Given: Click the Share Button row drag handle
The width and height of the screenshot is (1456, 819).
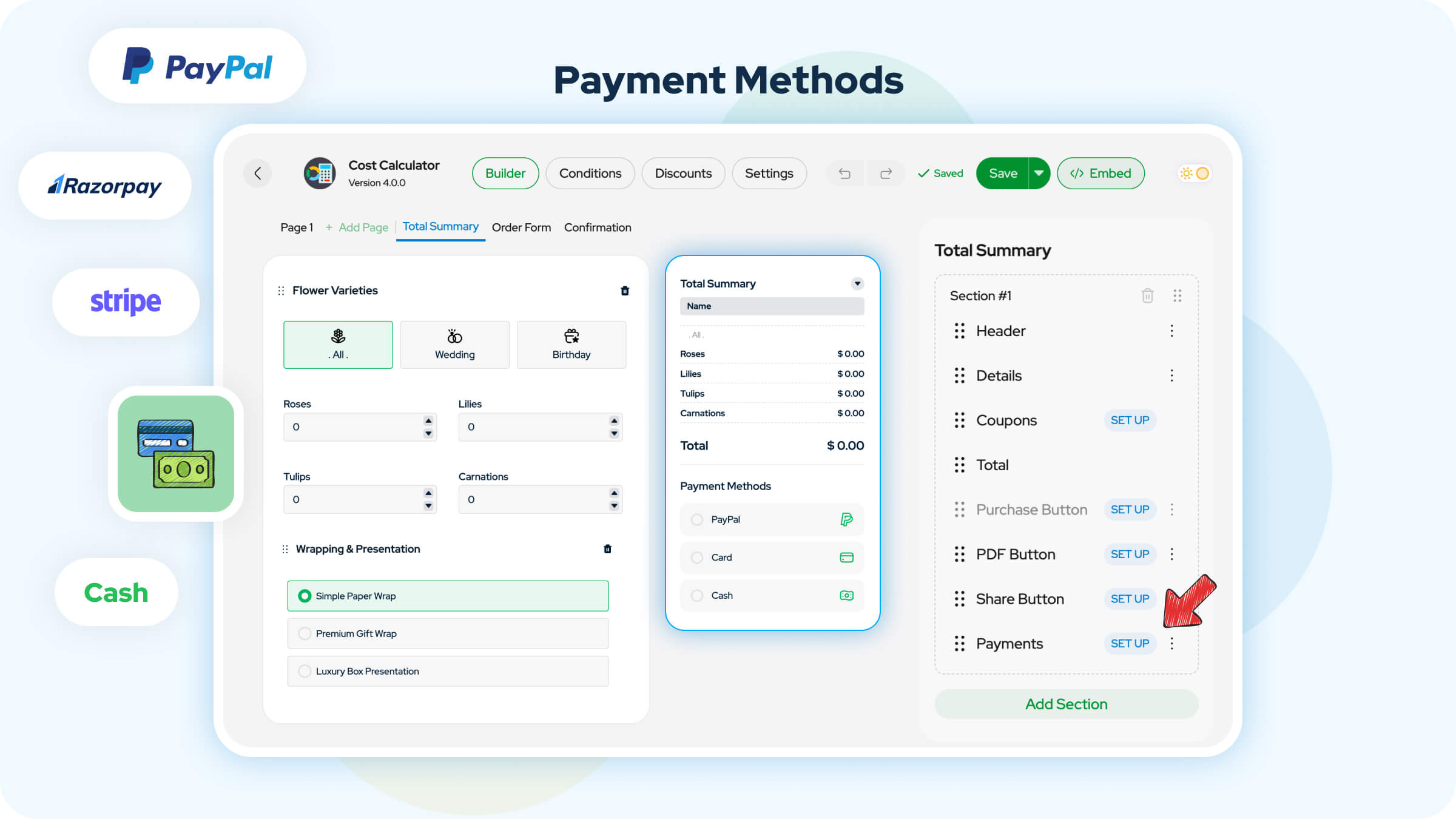Looking at the screenshot, I should [x=959, y=599].
